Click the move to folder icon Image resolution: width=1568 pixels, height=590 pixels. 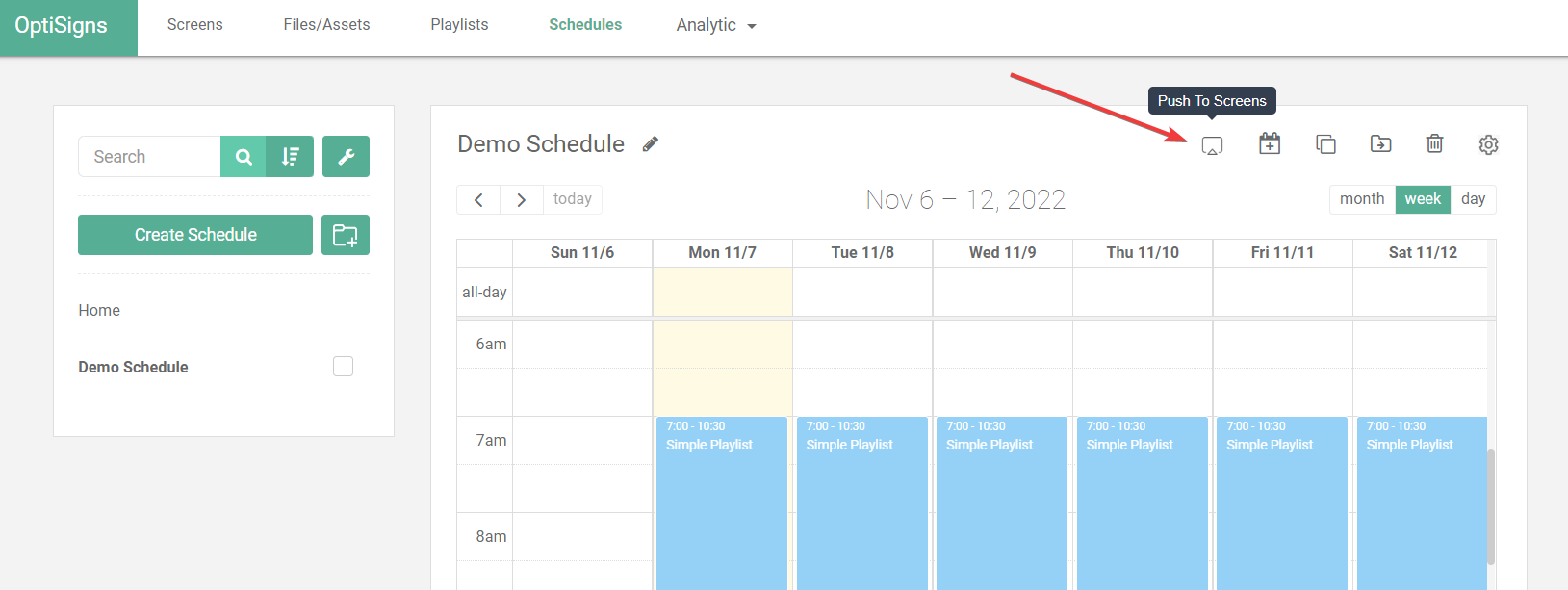click(x=1380, y=143)
